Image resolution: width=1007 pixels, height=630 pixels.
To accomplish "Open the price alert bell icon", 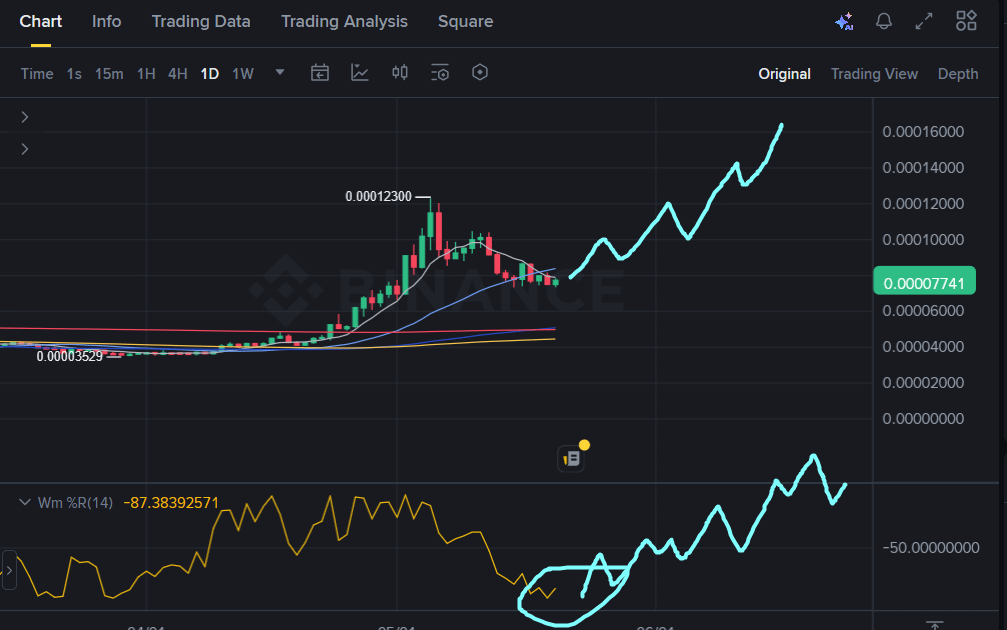I will point(884,21).
